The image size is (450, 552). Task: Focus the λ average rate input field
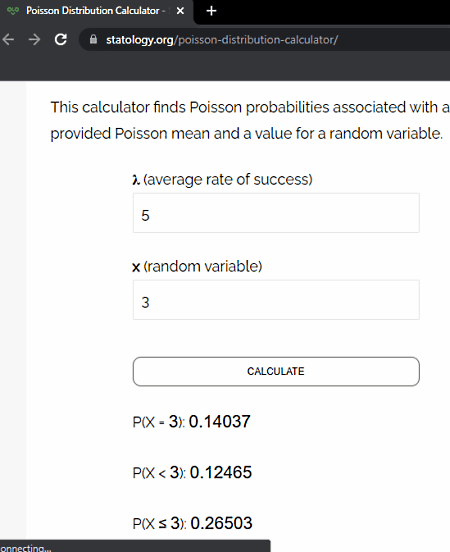(276, 213)
